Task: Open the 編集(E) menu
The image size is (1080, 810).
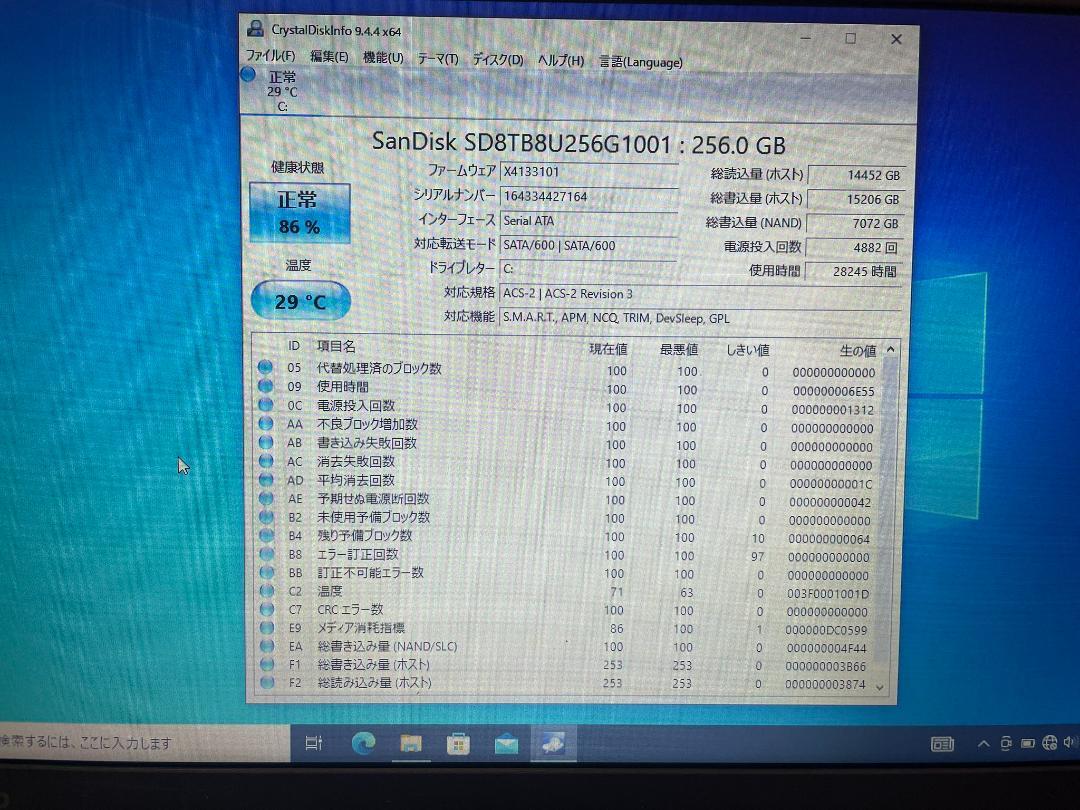Action: coord(329,56)
